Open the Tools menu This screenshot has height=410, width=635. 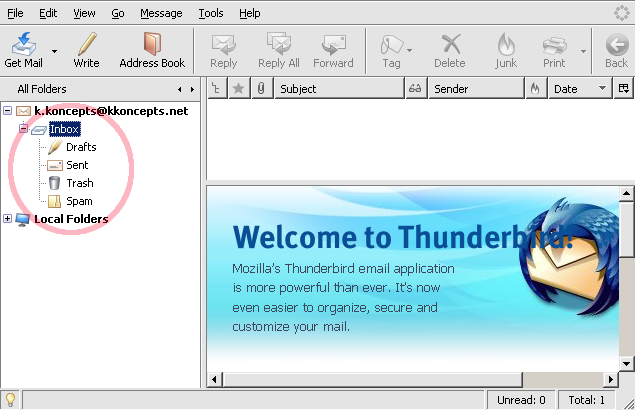(x=211, y=13)
